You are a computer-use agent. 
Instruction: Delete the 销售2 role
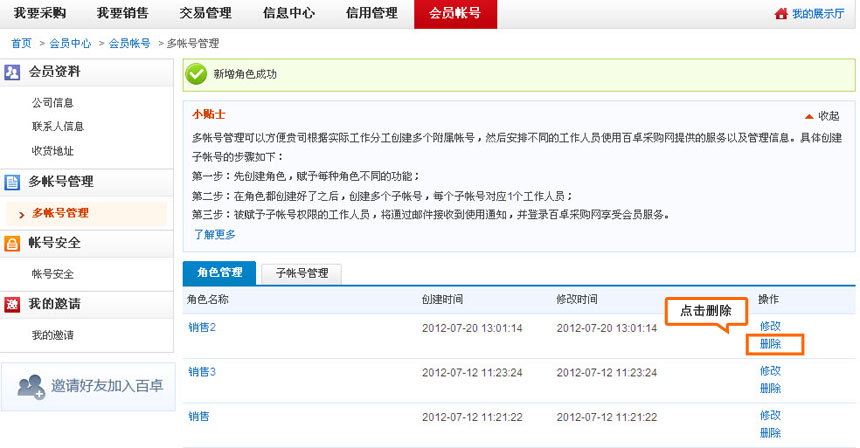point(770,344)
